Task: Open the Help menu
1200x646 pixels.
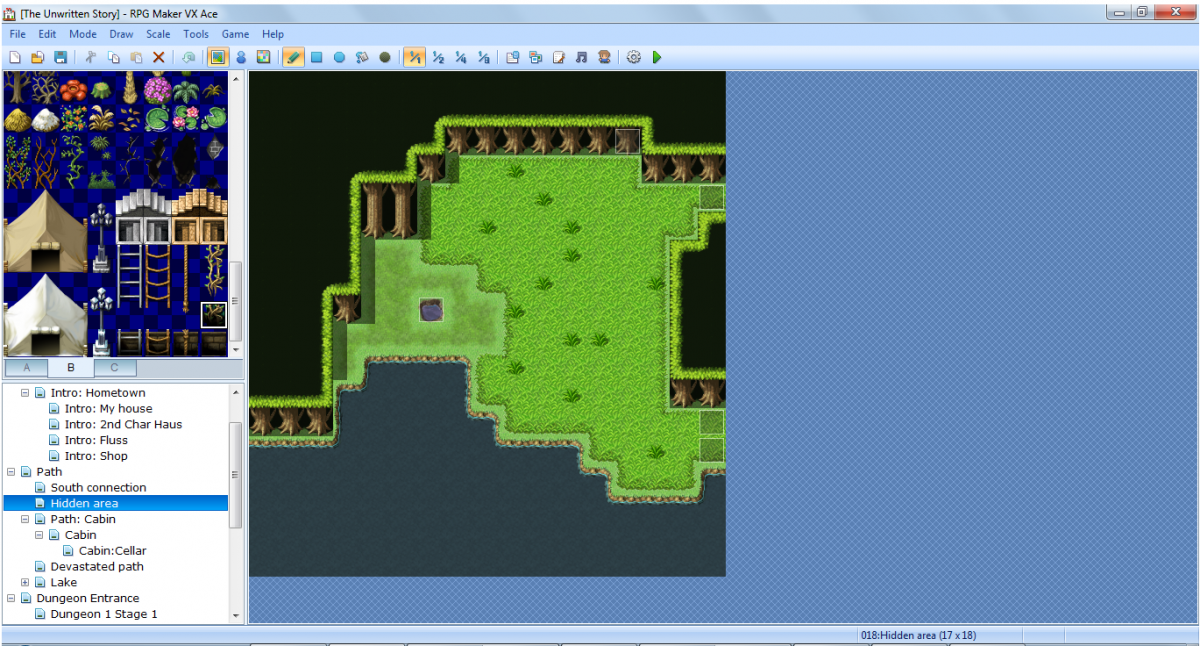Action: tap(273, 34)
